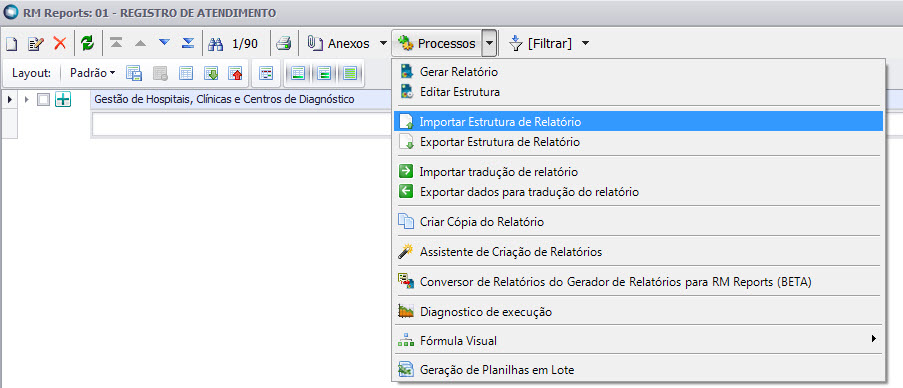Select Importar tradução de relatório
The height and width of the screenshot is (388, 903).
coord(637,172)
